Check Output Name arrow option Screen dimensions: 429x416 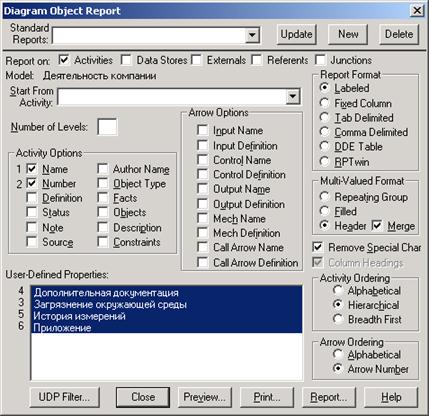[x=202, y=189]
